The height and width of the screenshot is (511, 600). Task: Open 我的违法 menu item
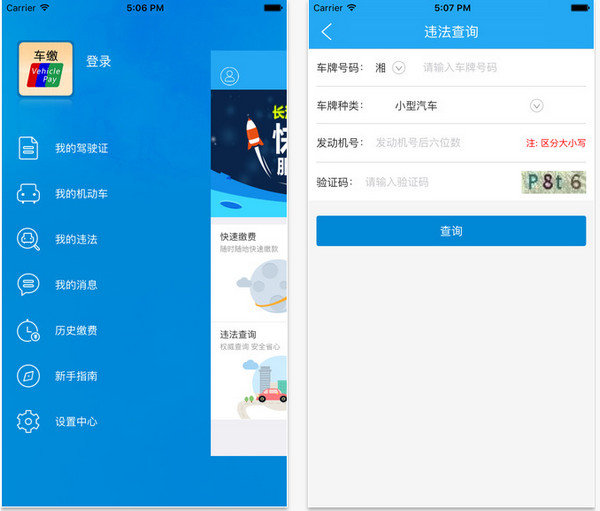click(x=76, y=239)
